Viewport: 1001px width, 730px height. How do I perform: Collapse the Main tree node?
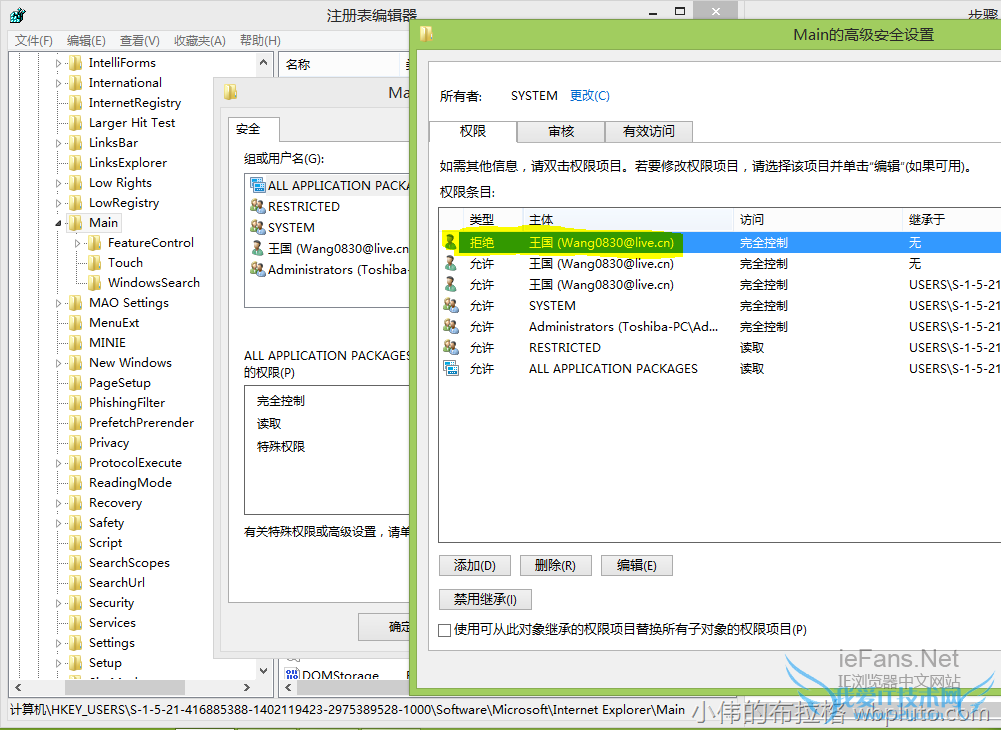click(58, 223)
